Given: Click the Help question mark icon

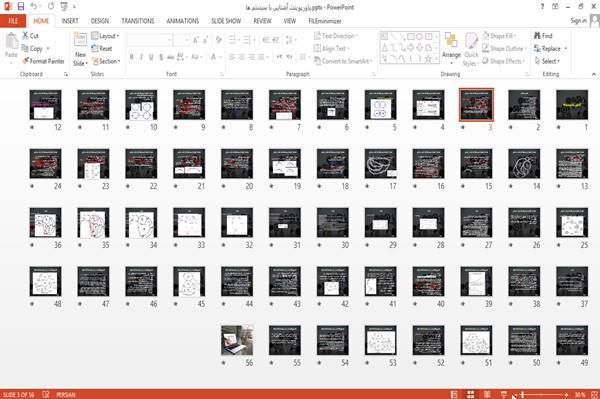Looking at the screenshot, I should 542,7.
